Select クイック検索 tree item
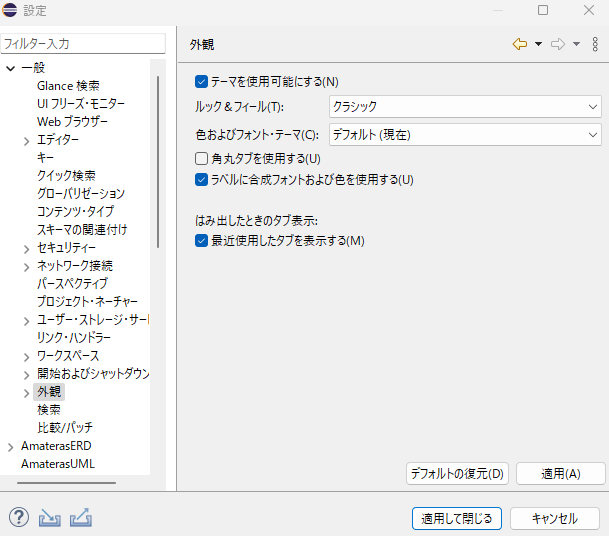This screenshot has height=536, width=609. [66, 175]
